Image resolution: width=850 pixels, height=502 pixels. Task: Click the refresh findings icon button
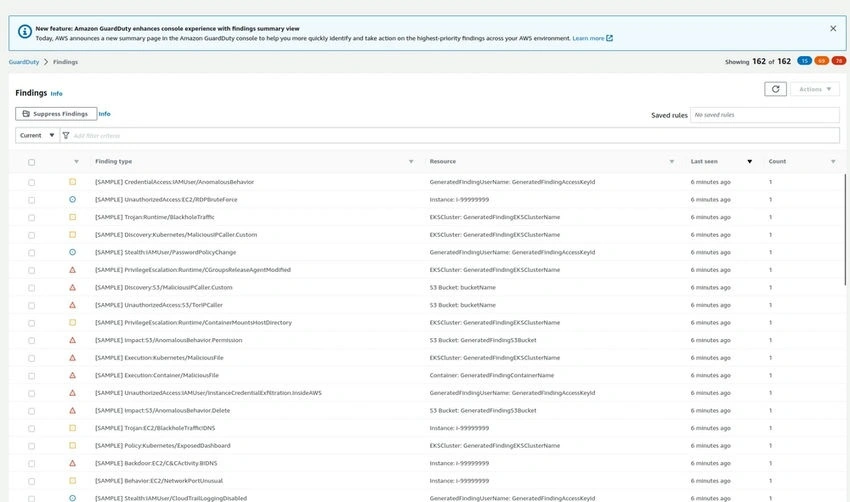point(775,89)
